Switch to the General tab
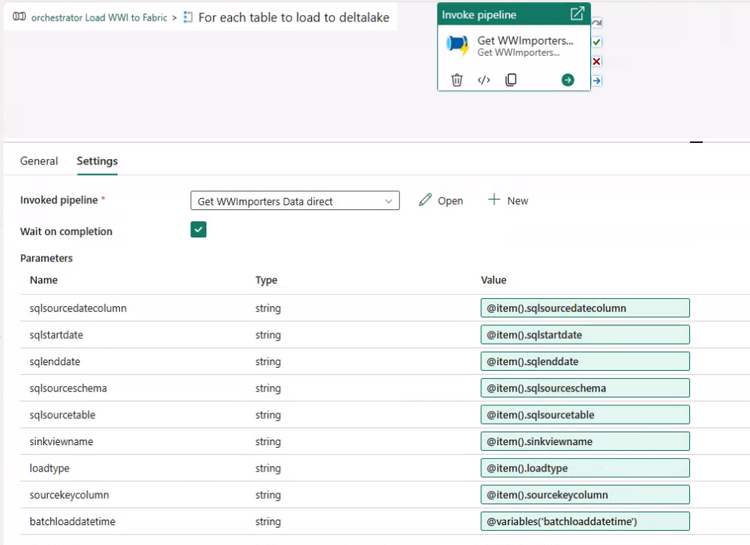 [39, 161]
